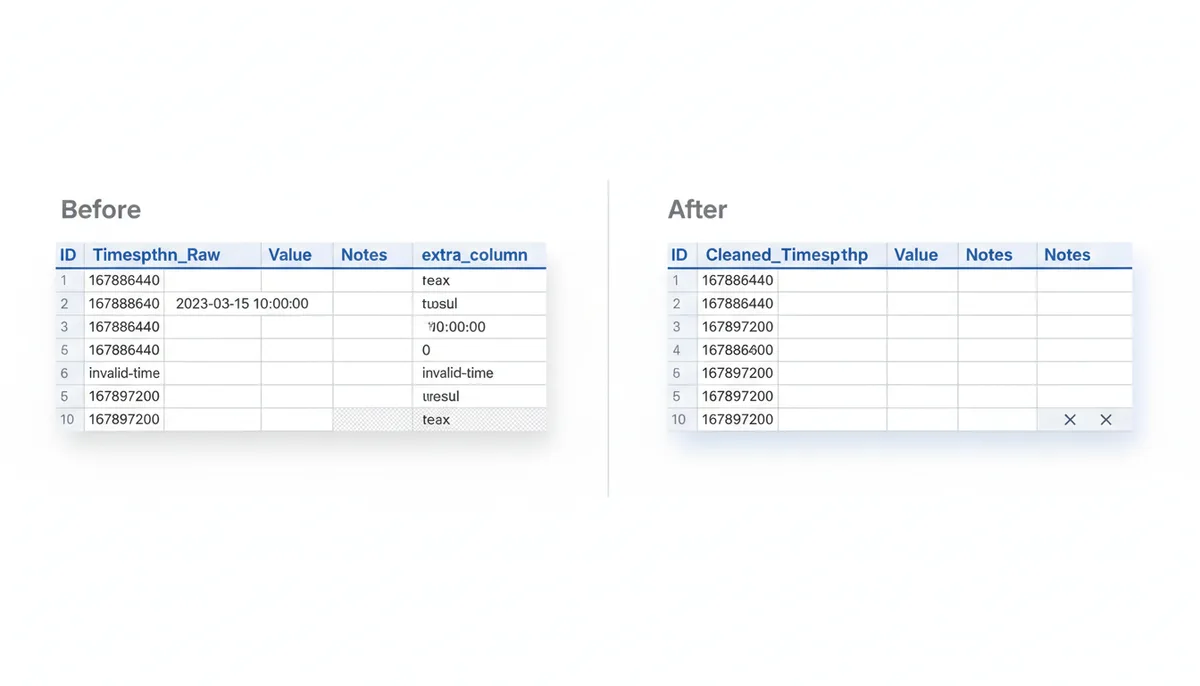Image resolution: width=1200 pixels, height=686 pixels.
Task: Click the '10:00:00' cell in Before row 3
Action: point(456,327)
